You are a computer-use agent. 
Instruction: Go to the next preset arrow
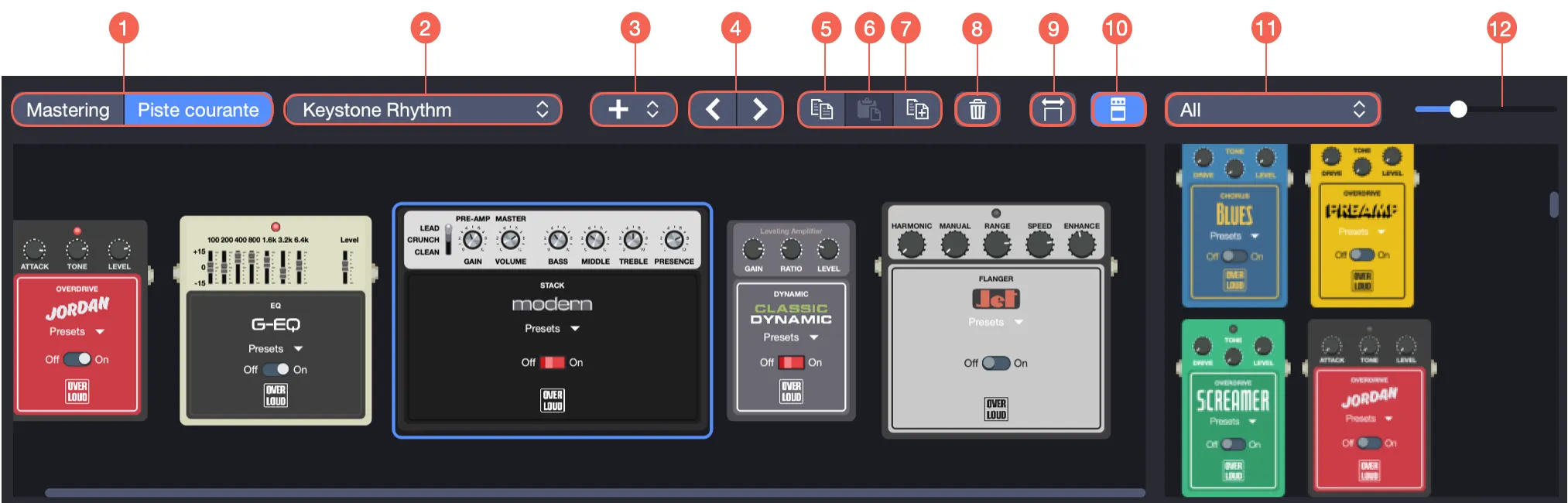(759, 110)
